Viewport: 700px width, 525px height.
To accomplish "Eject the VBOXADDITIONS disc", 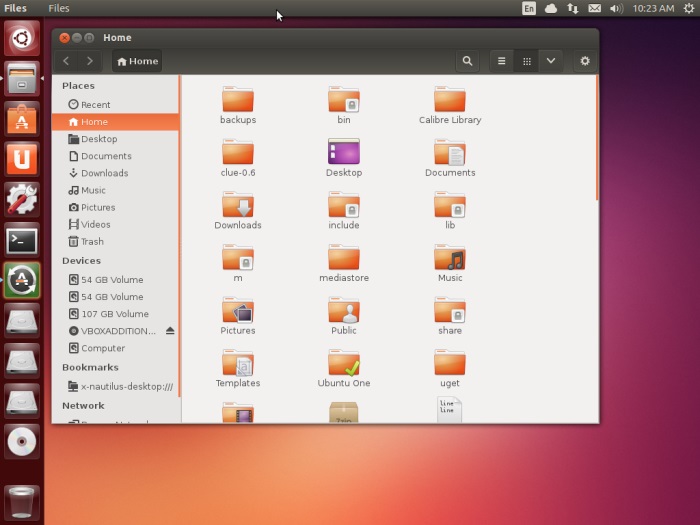I will (x=170, y=331).
